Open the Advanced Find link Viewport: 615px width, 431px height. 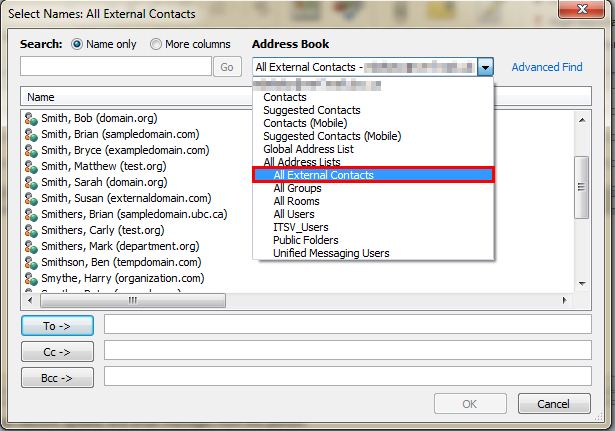click(x=547, y=67)
